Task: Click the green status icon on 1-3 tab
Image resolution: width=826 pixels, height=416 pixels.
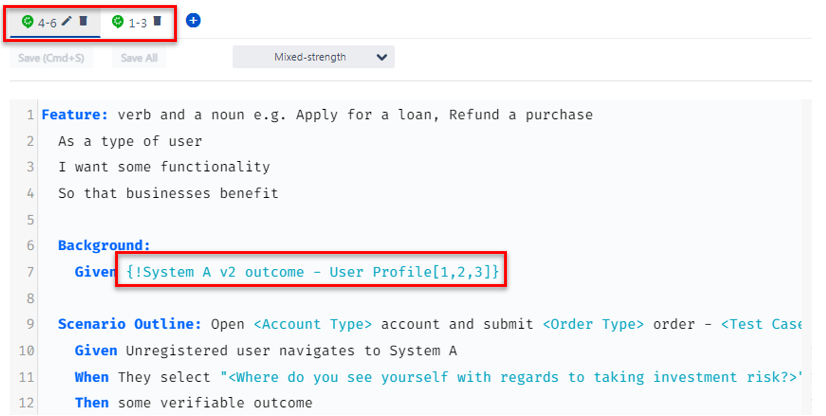Action: (x=118, y=21)
